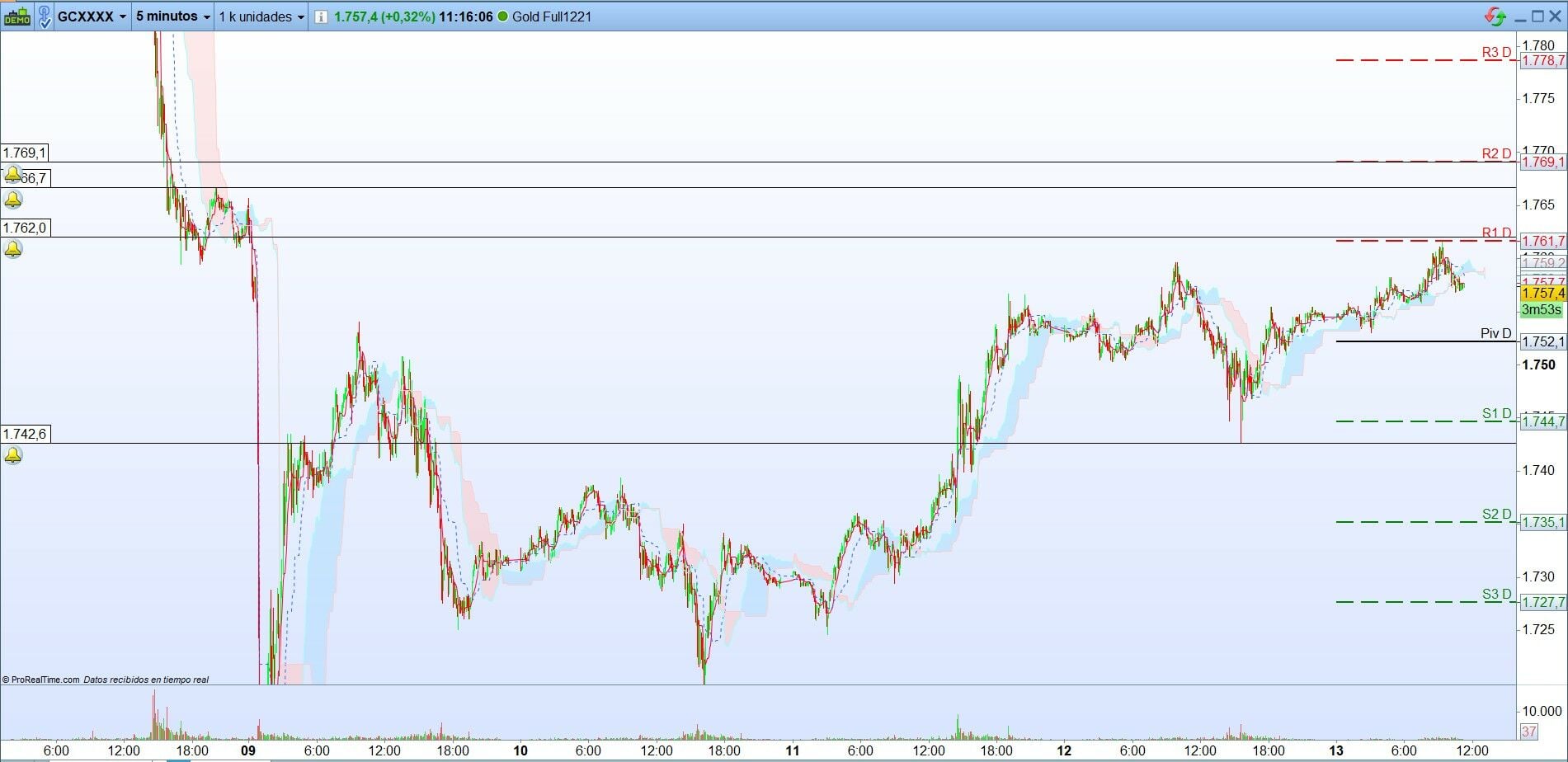Open the instrument info icon

(x=321, y=16)
